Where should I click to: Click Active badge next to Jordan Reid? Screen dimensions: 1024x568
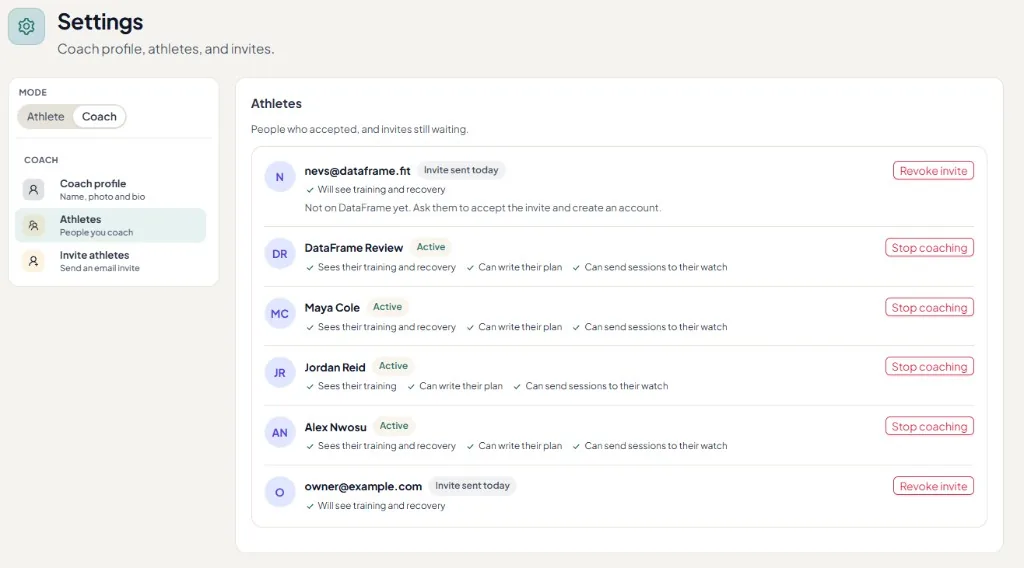click(x=393, y=366)
